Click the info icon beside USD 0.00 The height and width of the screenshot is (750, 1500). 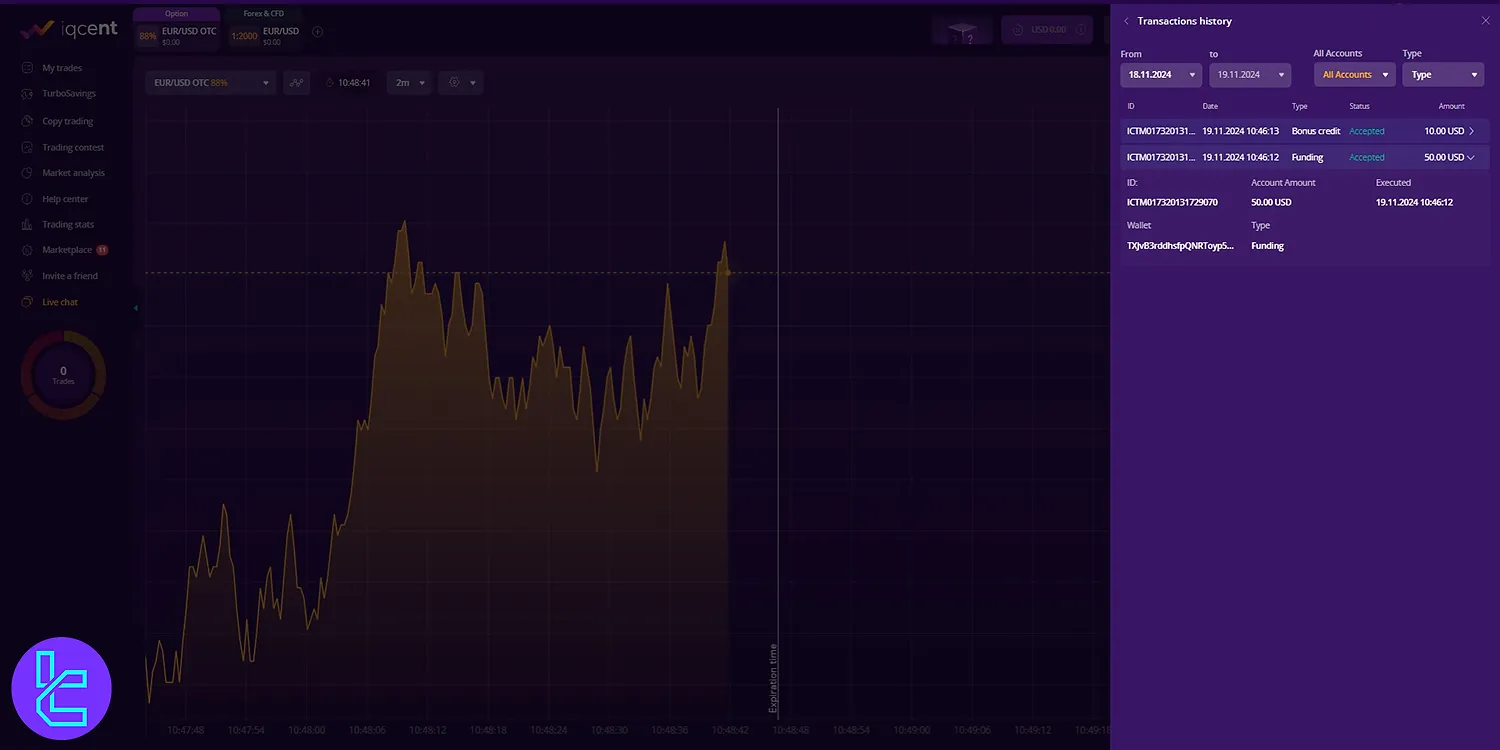[1080, 30]
